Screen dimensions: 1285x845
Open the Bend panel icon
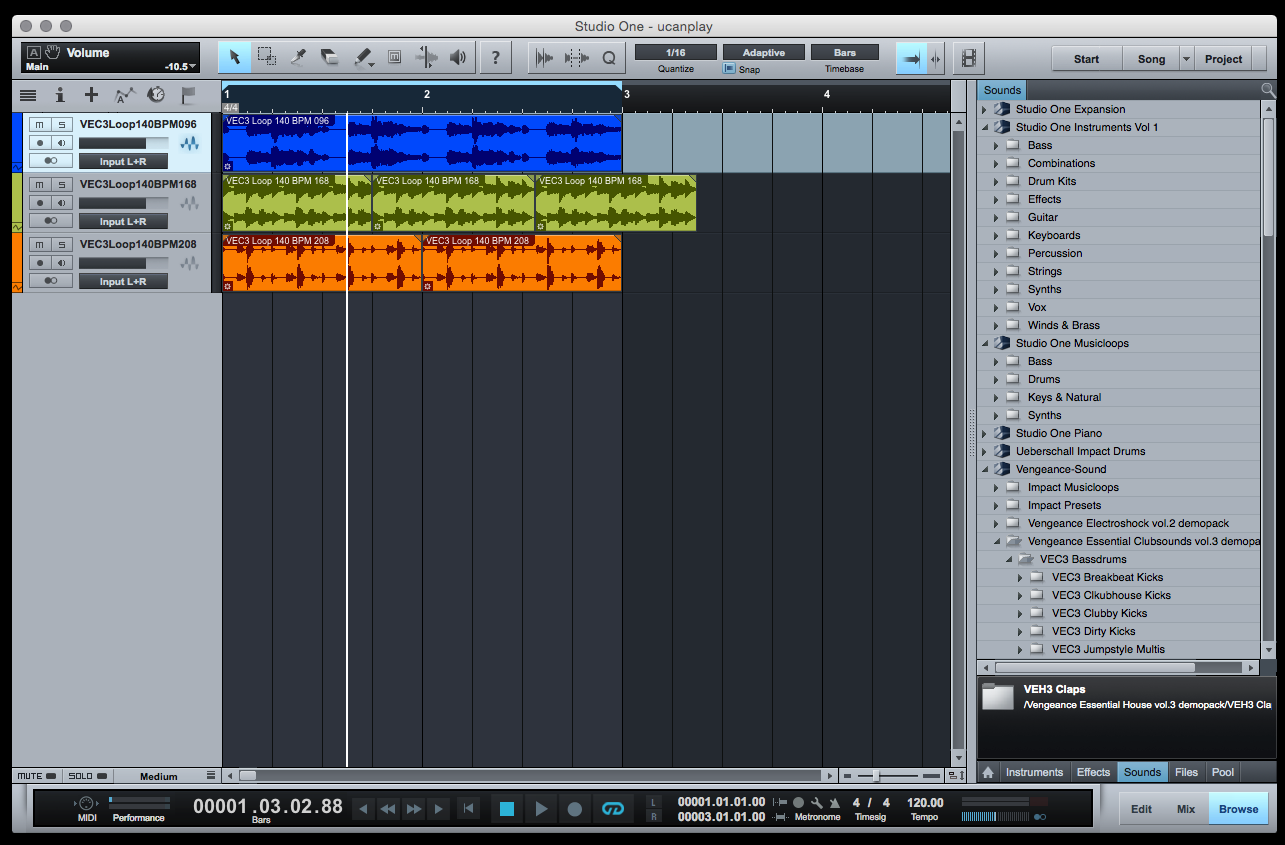pos(577,58)
